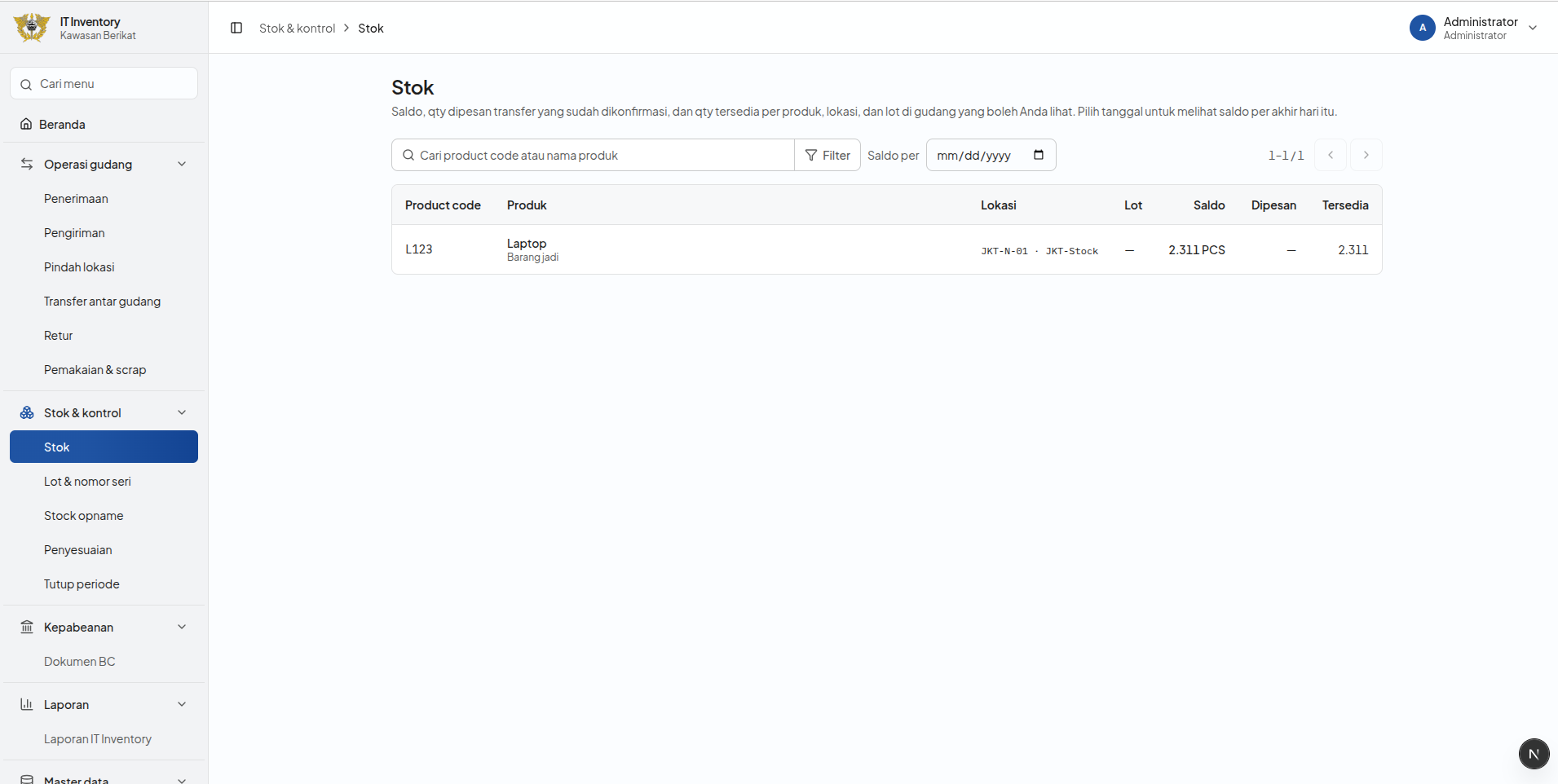
Task: Click the Laptop product row name
Action: (527, 243)
